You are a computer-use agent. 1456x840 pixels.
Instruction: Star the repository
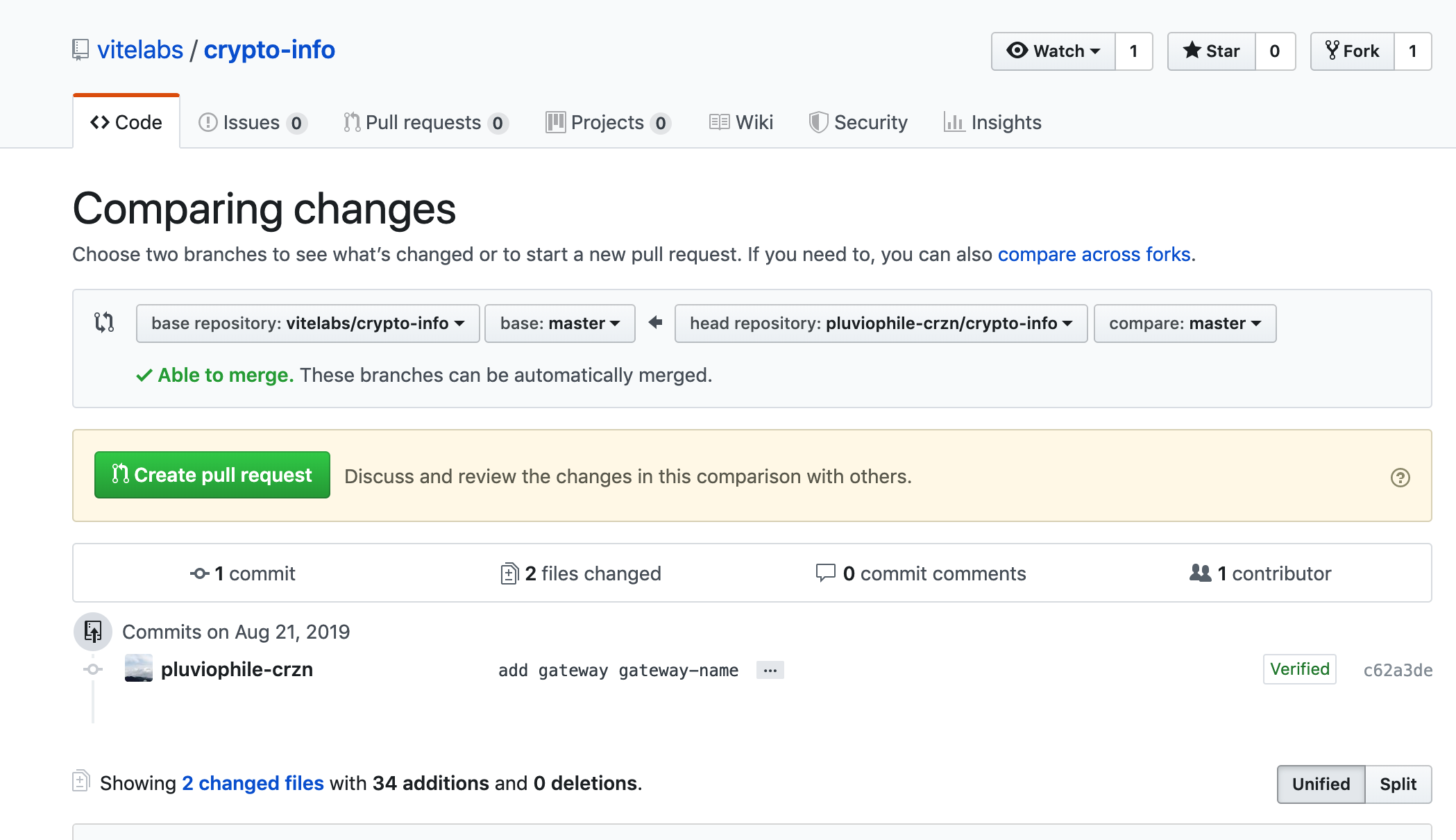coord(1212,51)
